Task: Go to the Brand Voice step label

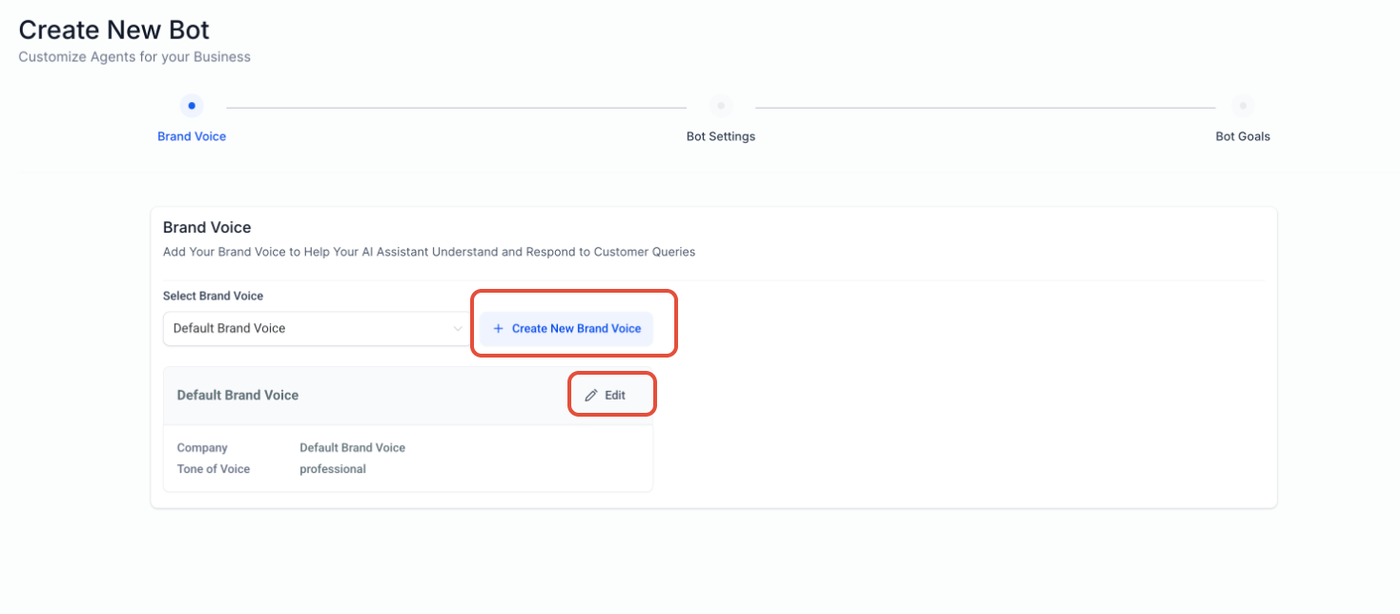Action: pyautogui.click(x=192, y=136)
